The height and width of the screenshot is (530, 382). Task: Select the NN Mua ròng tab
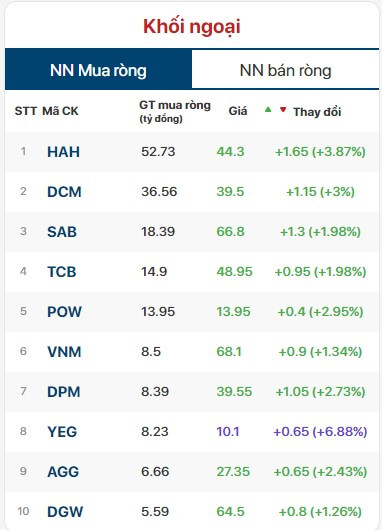(x=98, y=70)
